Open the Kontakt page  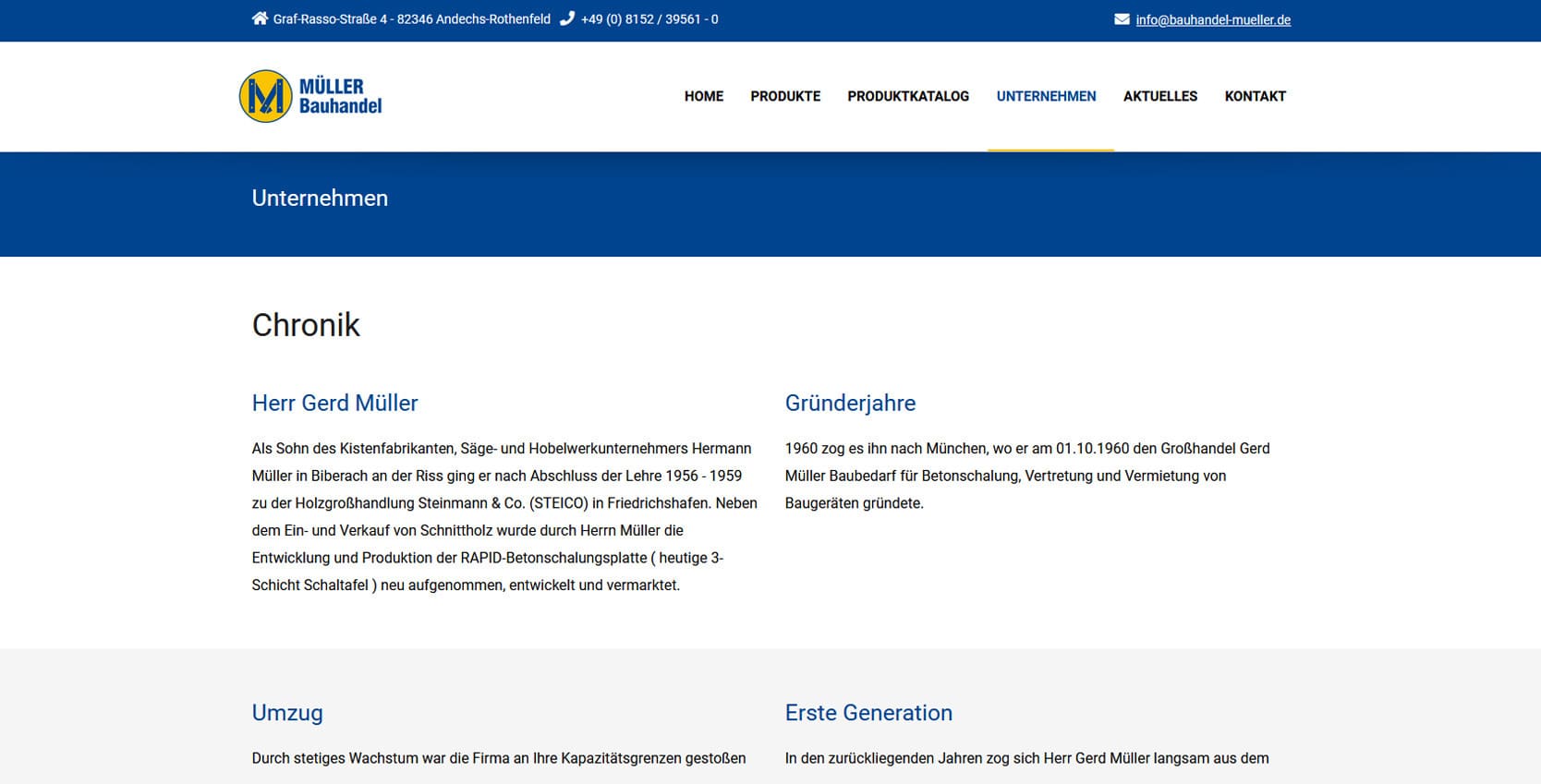click(x=1255, y=96)
